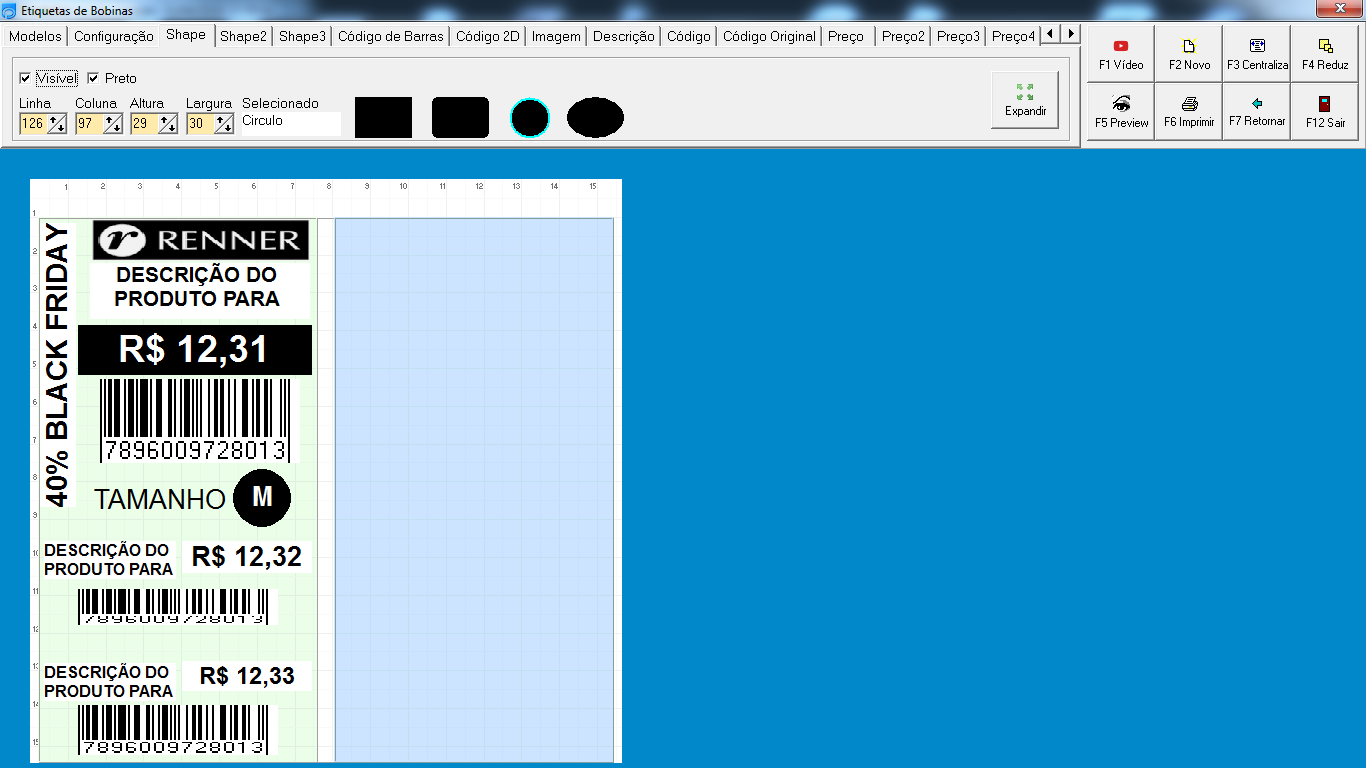Switch to the Shape2 tab
The image size is (1366, 768).
[x=244, y=36]
